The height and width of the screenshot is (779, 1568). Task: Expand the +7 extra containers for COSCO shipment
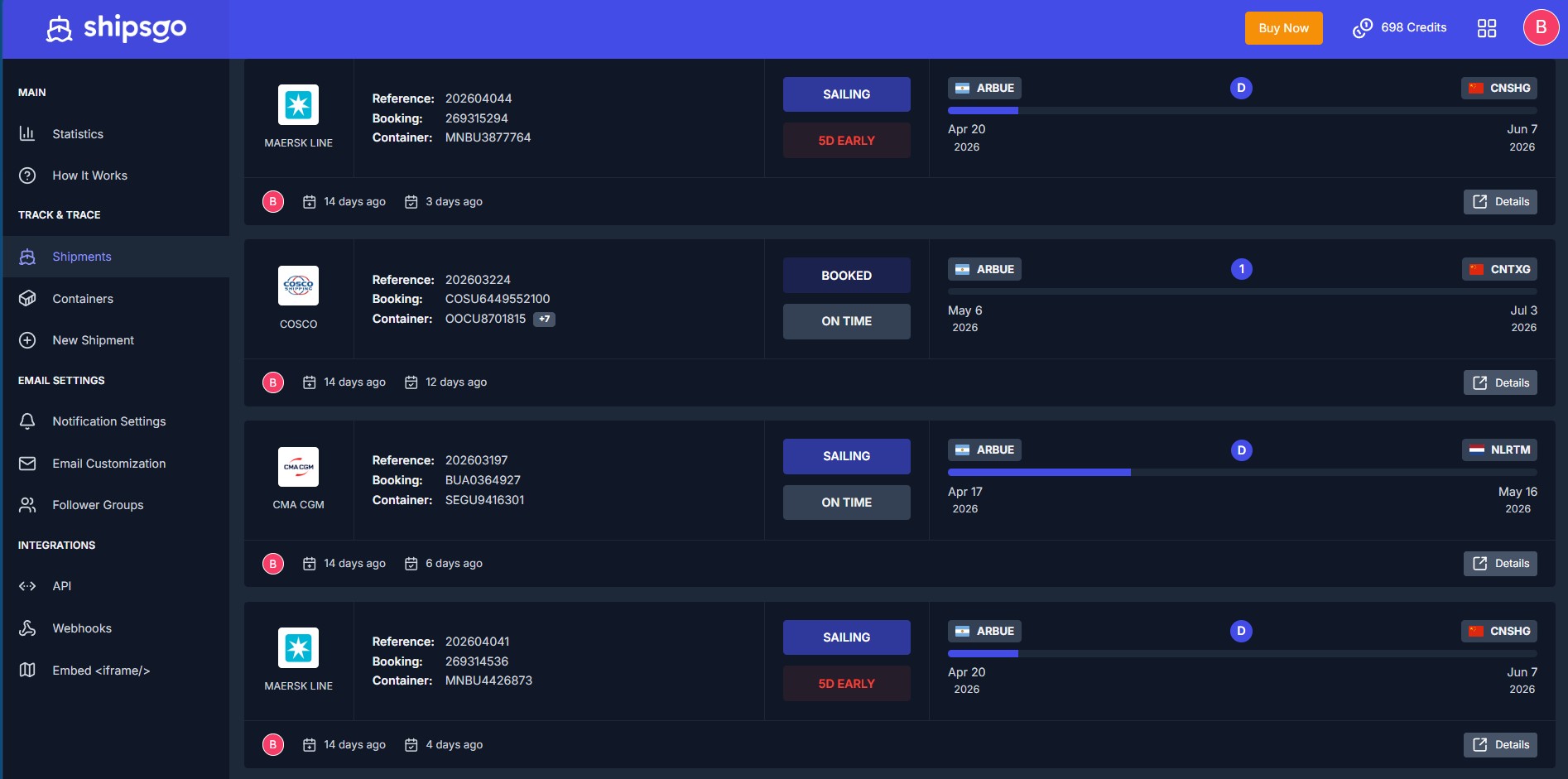click(545, 319)
